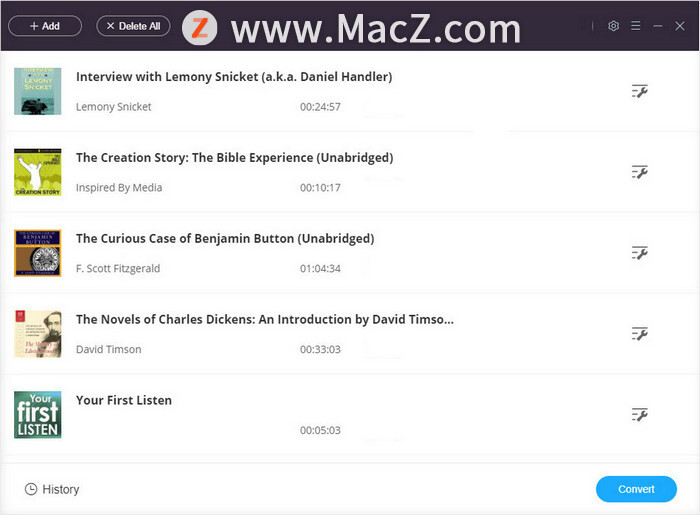Select the Benjamin Button cover thumbnail
700x515 pixels.
point(38,253)
